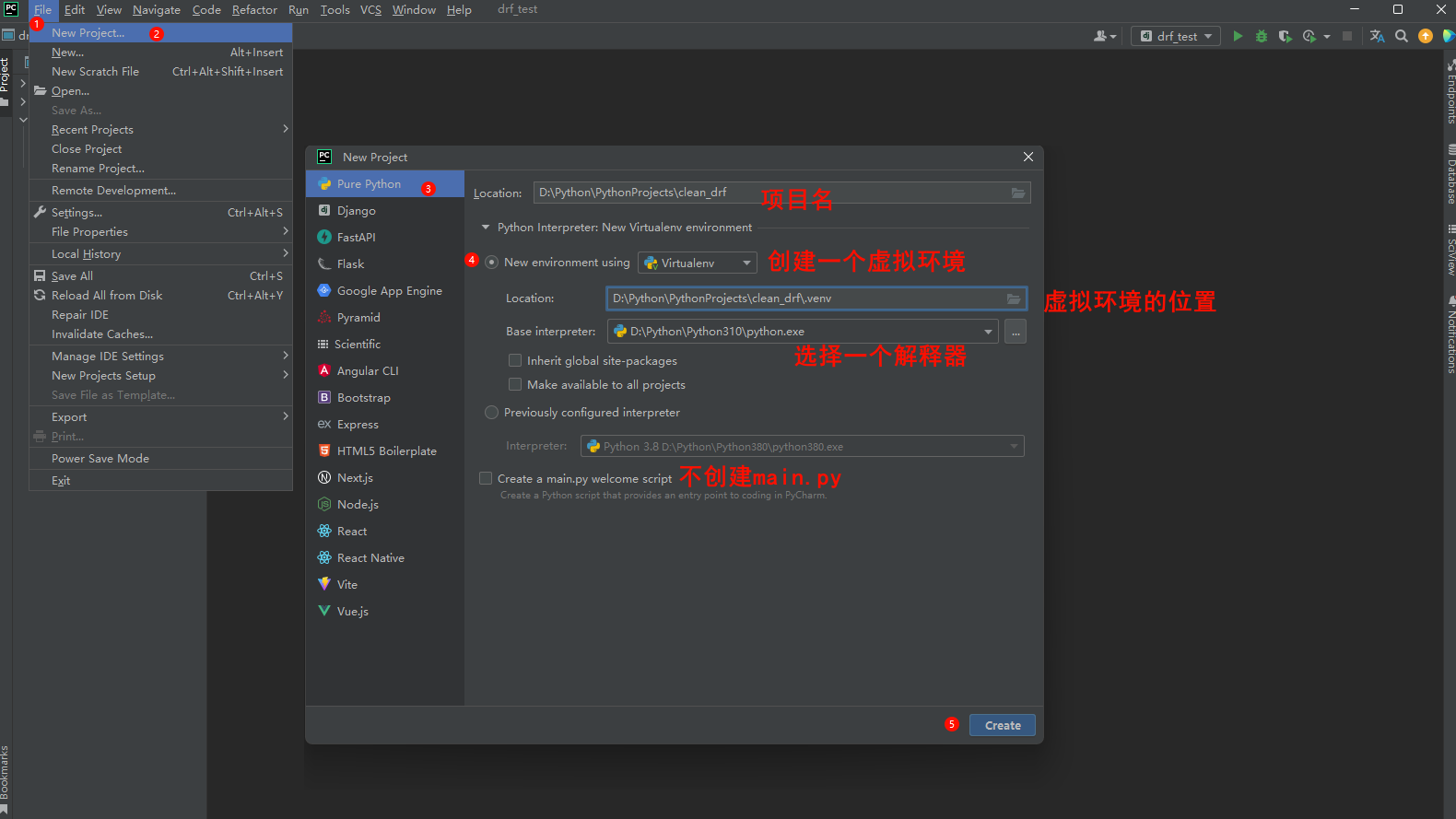This screenshot has width=1456, height=819.
Task: Open the Refactor menu
Action: click(254, 10)
